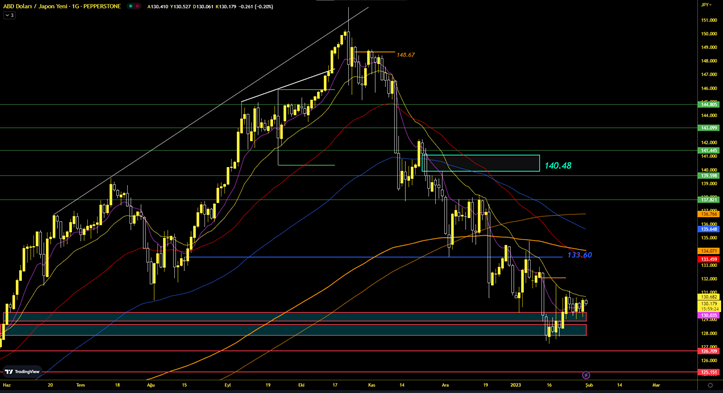
Task: Click the 2023 label on the time axis
Action: point(516,385)
